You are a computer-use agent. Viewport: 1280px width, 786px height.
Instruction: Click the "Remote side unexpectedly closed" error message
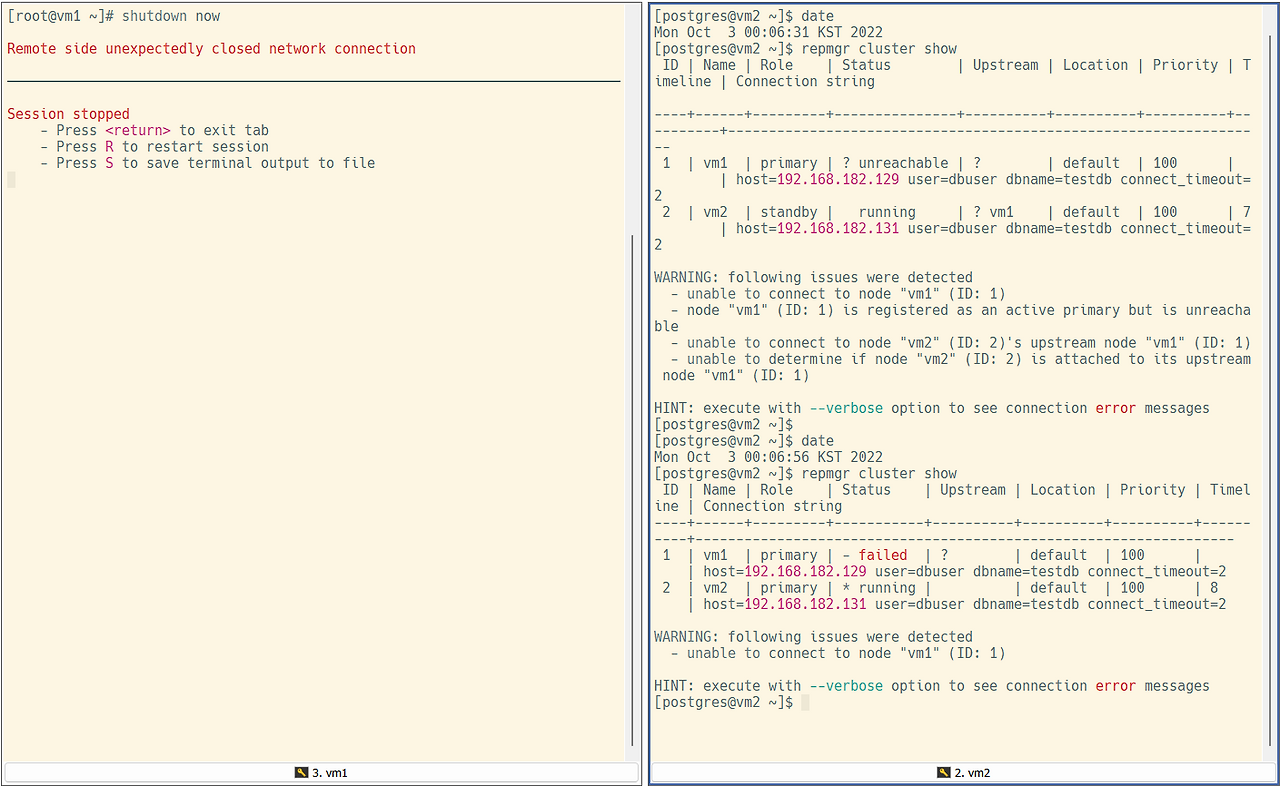(x=134, y=48)
